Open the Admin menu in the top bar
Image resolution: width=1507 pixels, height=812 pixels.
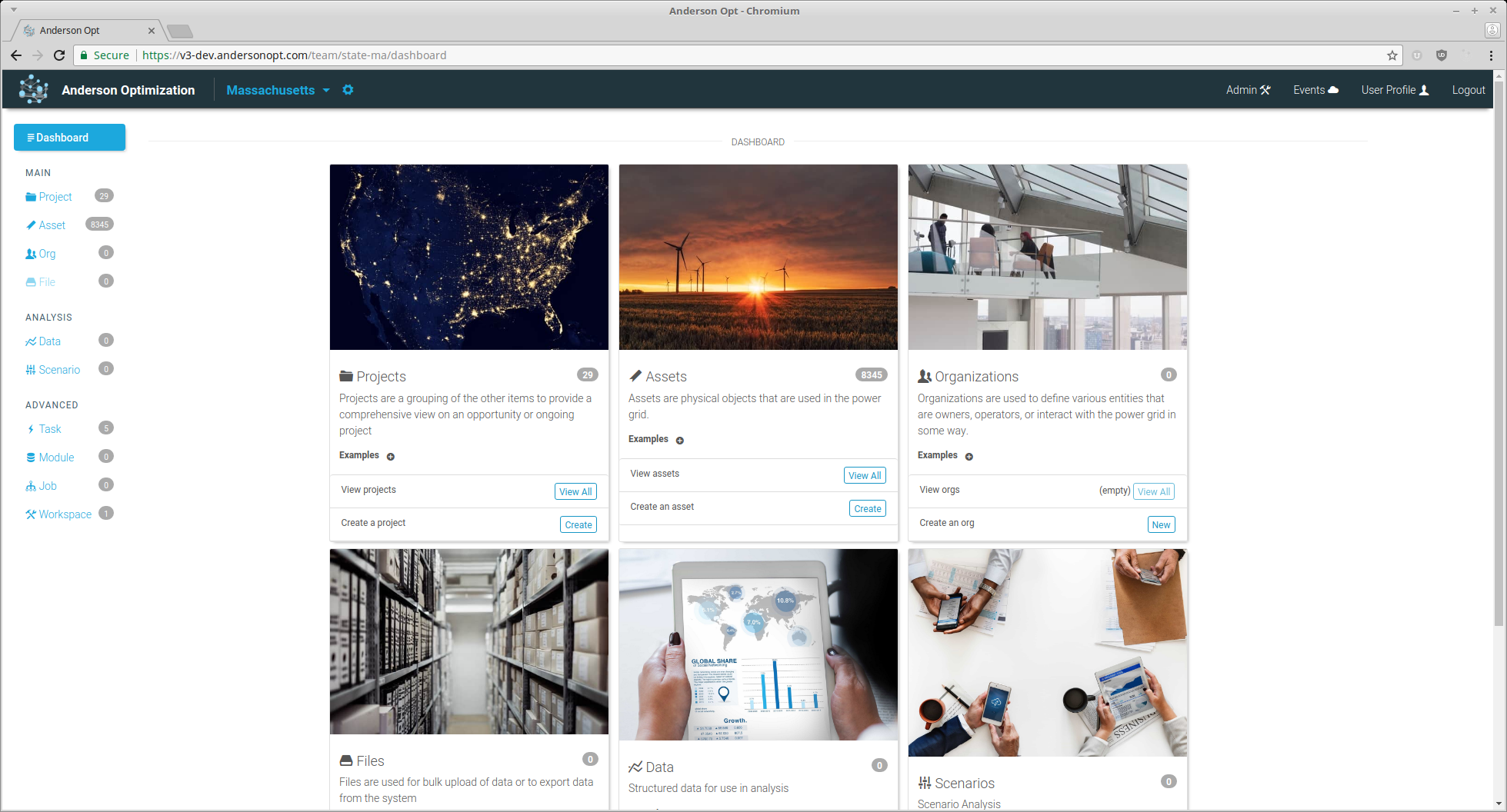(x=1248, y=90)
